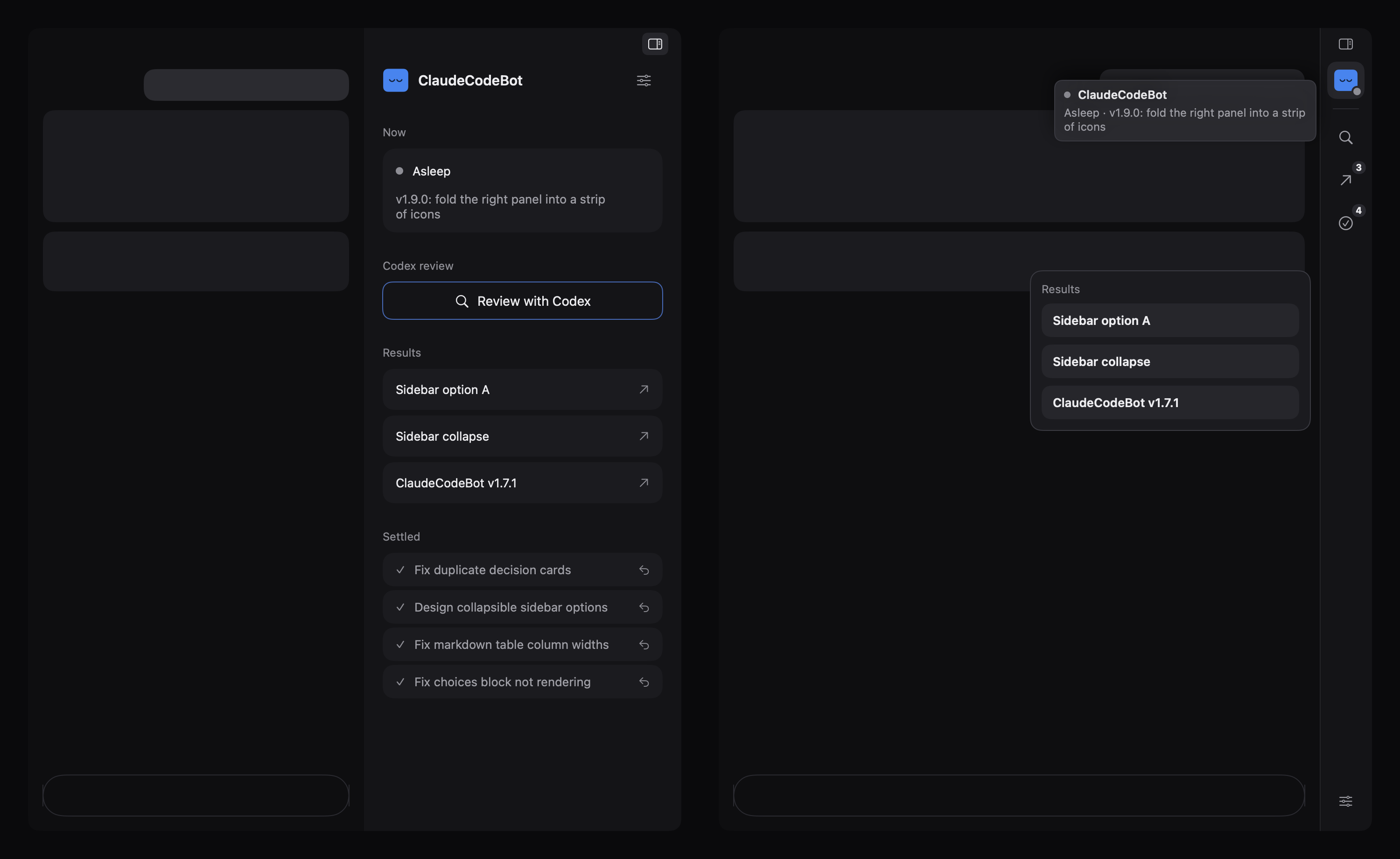The image size is (1400, 859).
Task: Click the blue ClaudeCodeBot avatar in expanded panel
Action: (x=395, y=80)
